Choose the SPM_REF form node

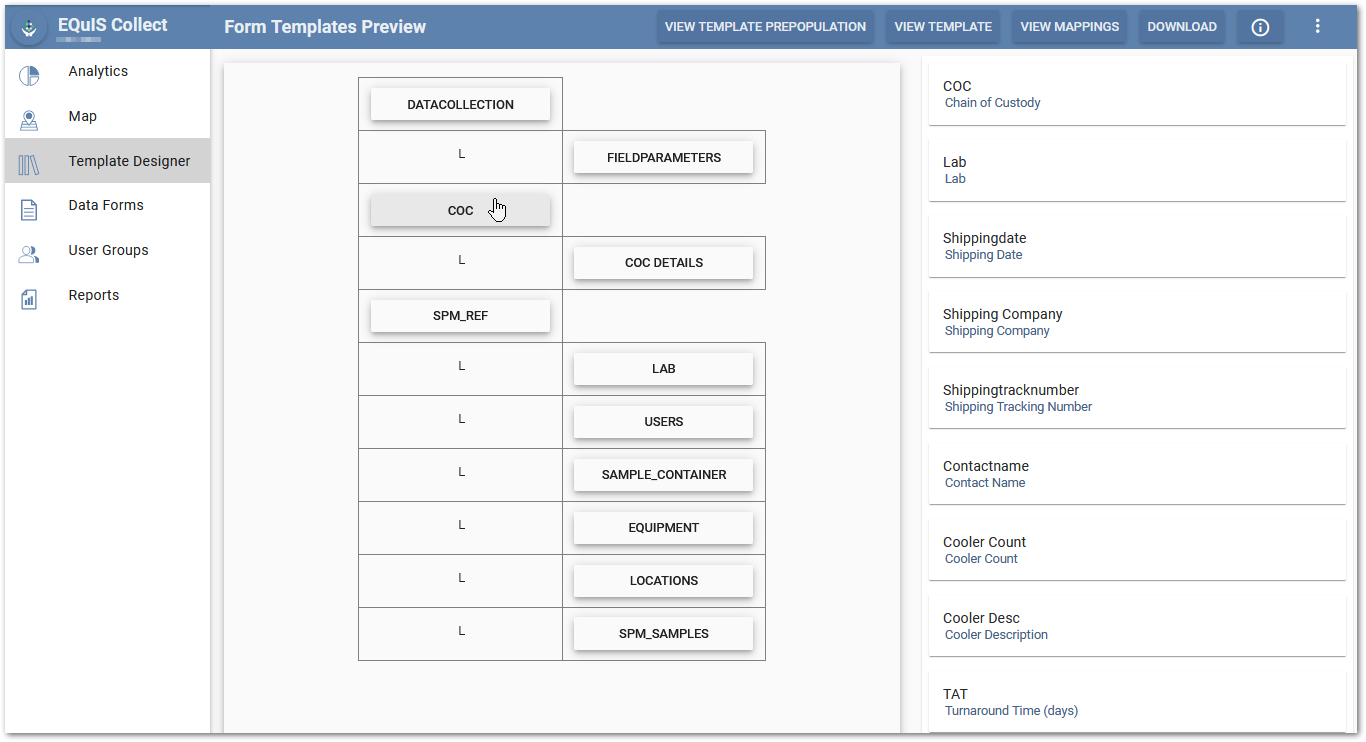pos(460,316)
